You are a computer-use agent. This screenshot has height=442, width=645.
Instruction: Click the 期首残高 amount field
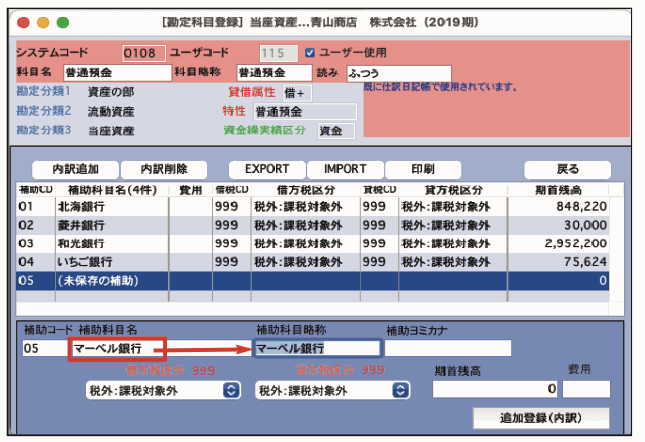[496, 389]
